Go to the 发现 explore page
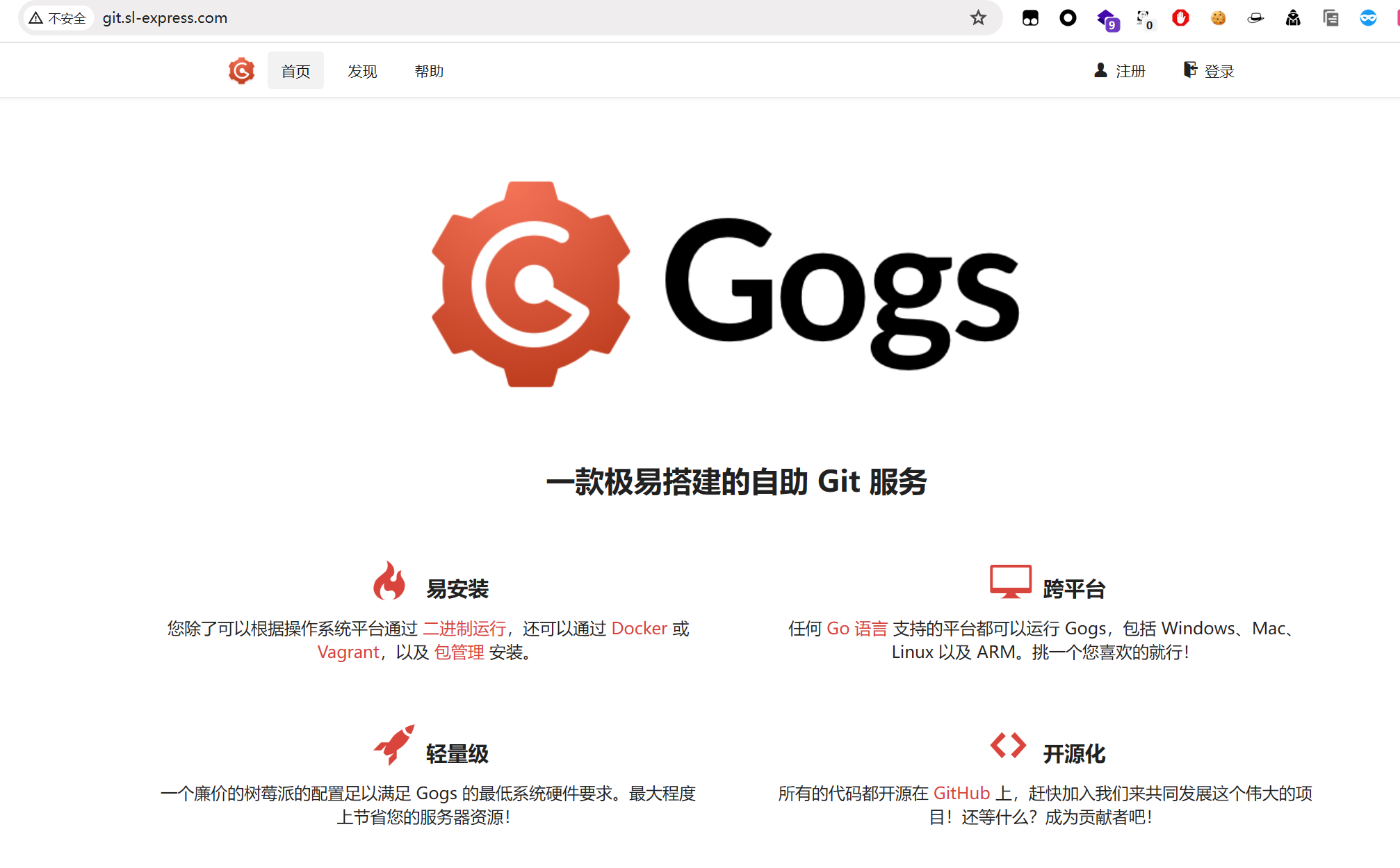Screen dimensions: 1400x868 click(362, 71)
